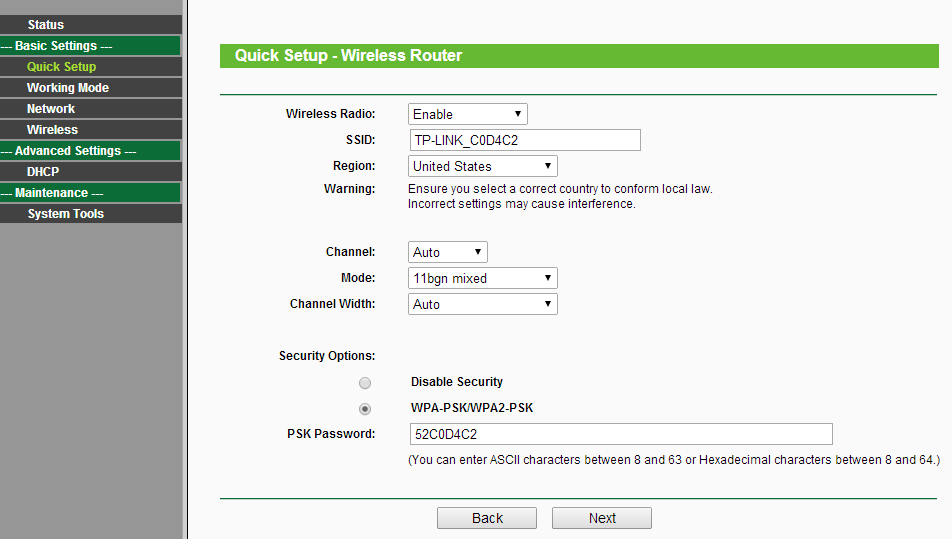The image size is (952, 539).
Task: Click the Security Options label
Action: coord(327,356)
